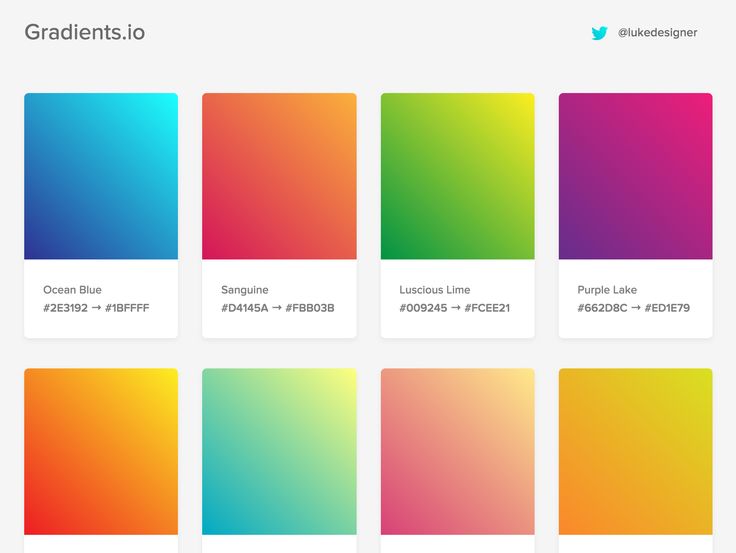
Task: Select the Sanguine gradient swatch
Action: [x=279, y=176]
